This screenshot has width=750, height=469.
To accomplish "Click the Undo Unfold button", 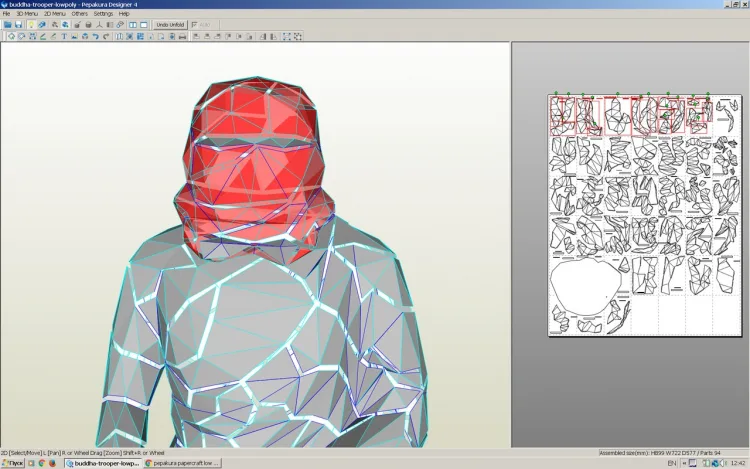I will [x=170, y=24].
